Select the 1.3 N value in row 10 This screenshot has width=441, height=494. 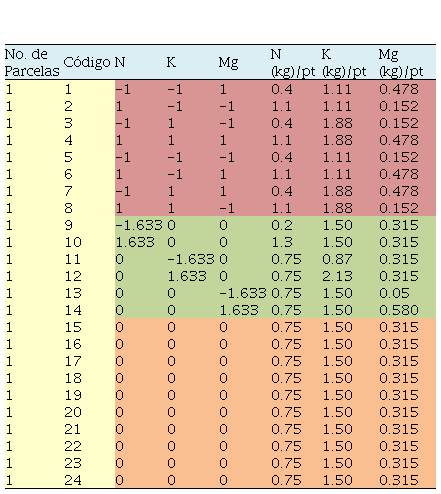[282, 242]
